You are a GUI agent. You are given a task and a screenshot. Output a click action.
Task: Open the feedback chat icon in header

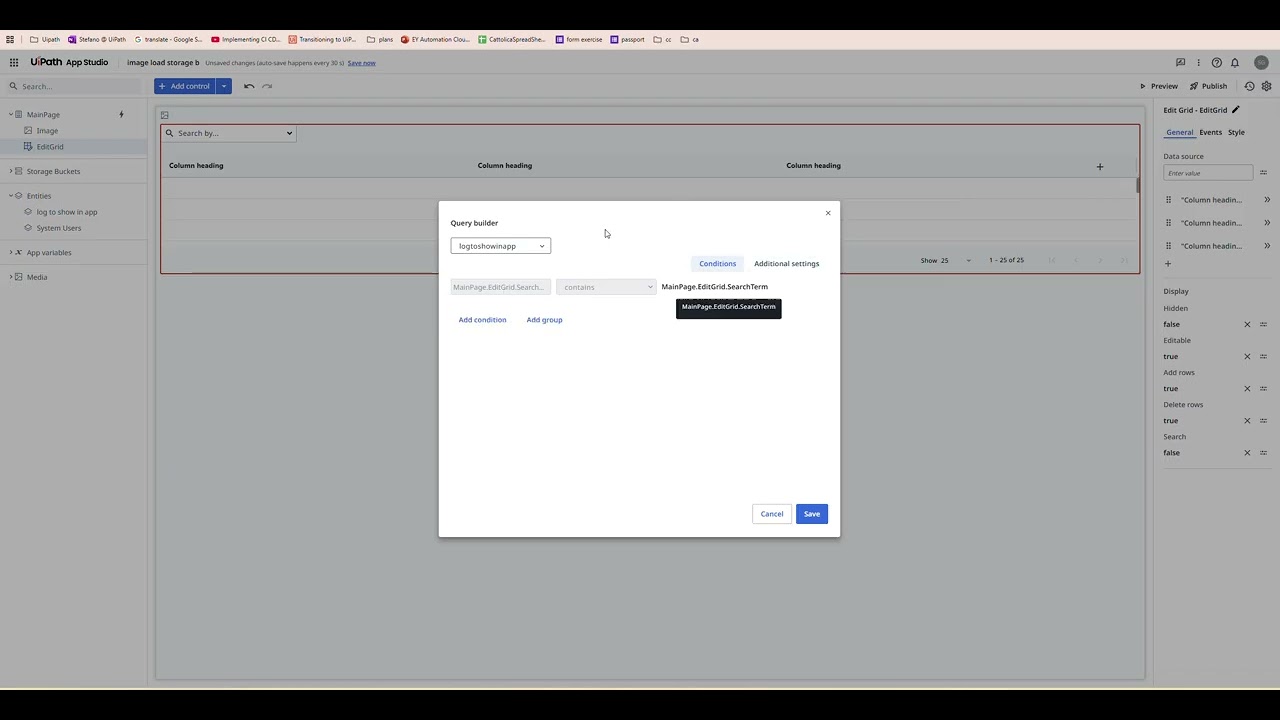[1180, 62]
